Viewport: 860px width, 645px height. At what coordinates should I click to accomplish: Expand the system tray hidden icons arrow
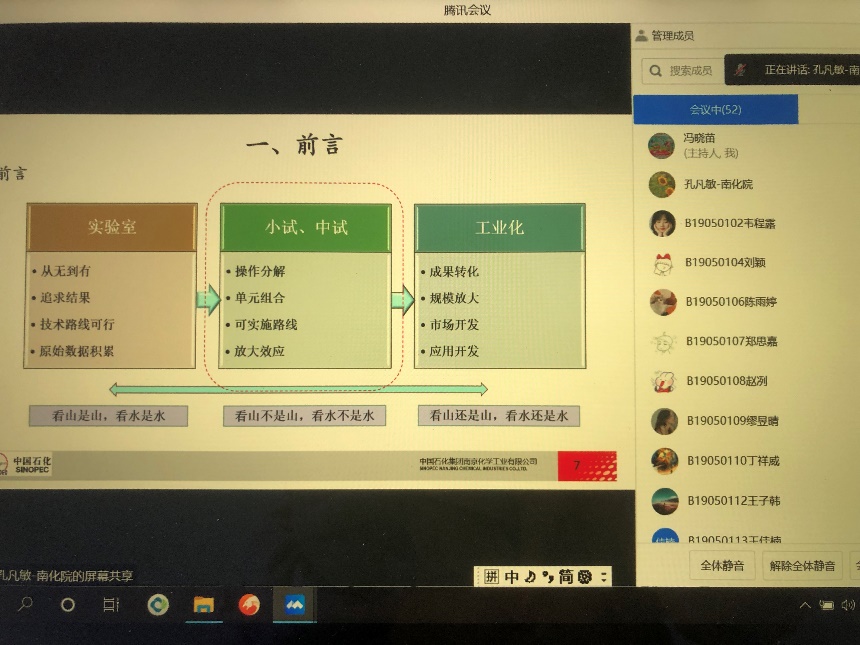805,605
